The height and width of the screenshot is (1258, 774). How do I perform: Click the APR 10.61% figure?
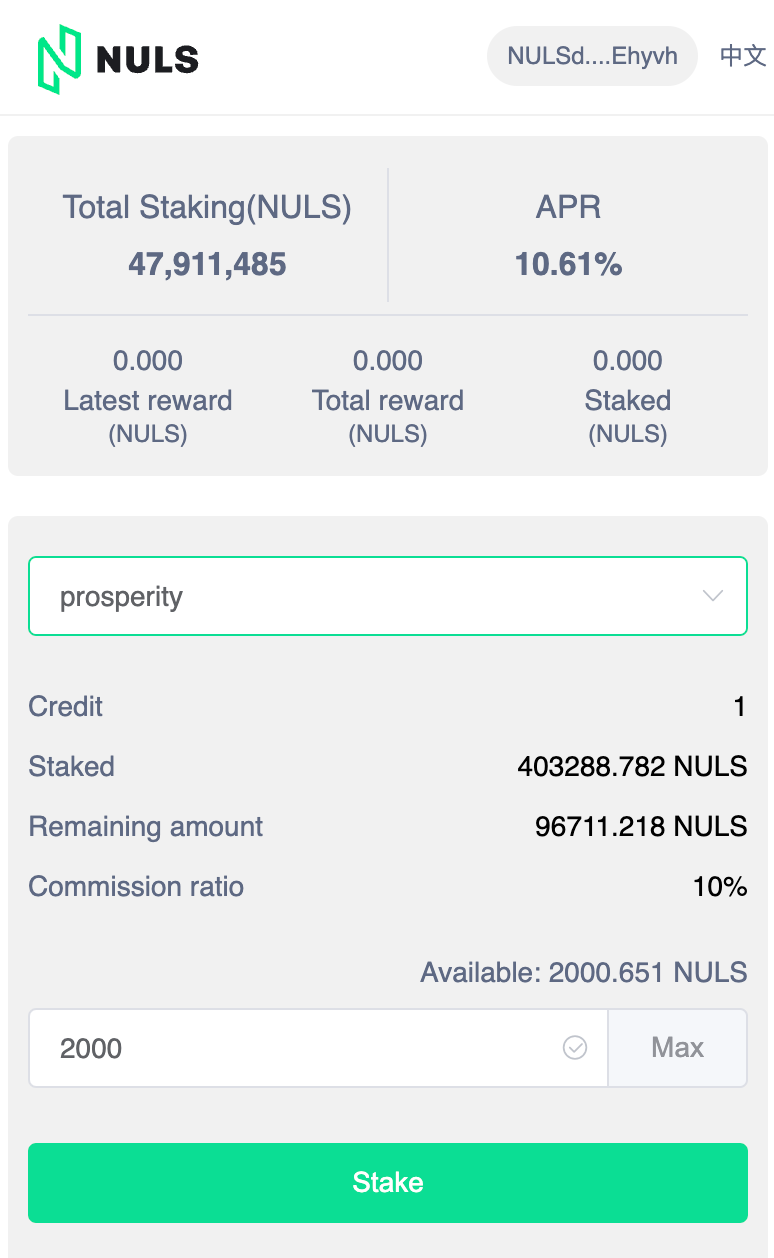(x=568, y=265)
